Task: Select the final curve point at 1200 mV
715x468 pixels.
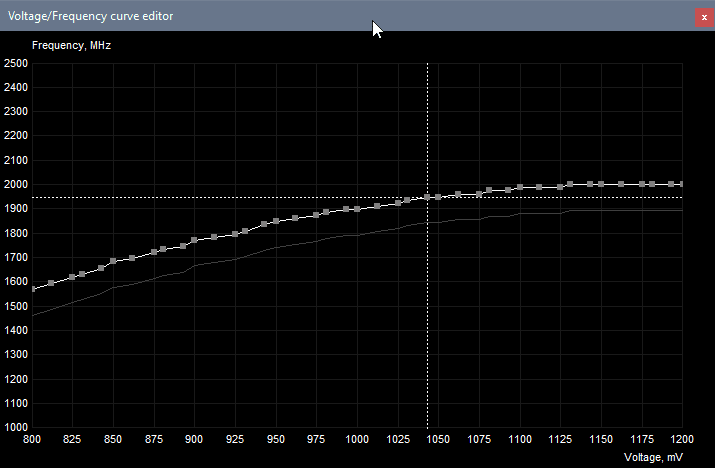Action: [682, 184]
